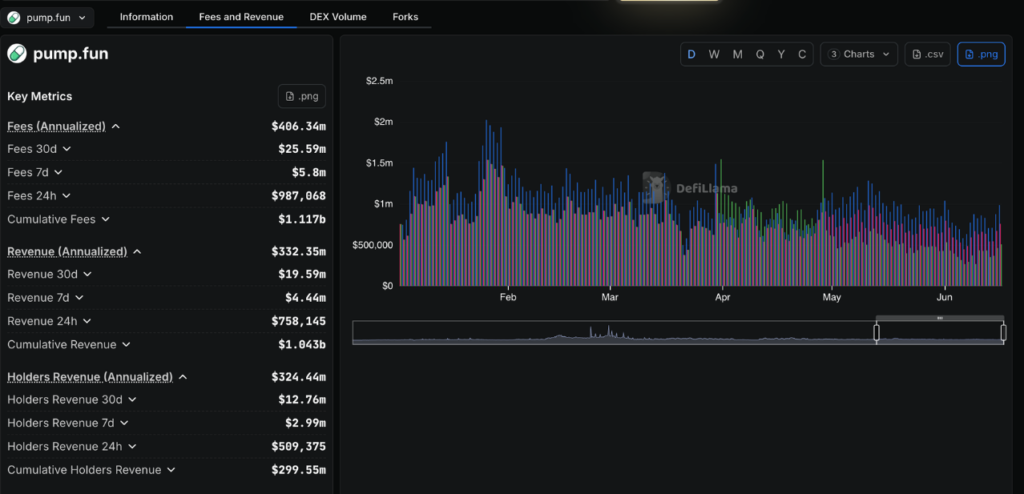The image size is (1024, 494).
Task: Expand the Fees 24h row
Action: [x=67, y=196]
